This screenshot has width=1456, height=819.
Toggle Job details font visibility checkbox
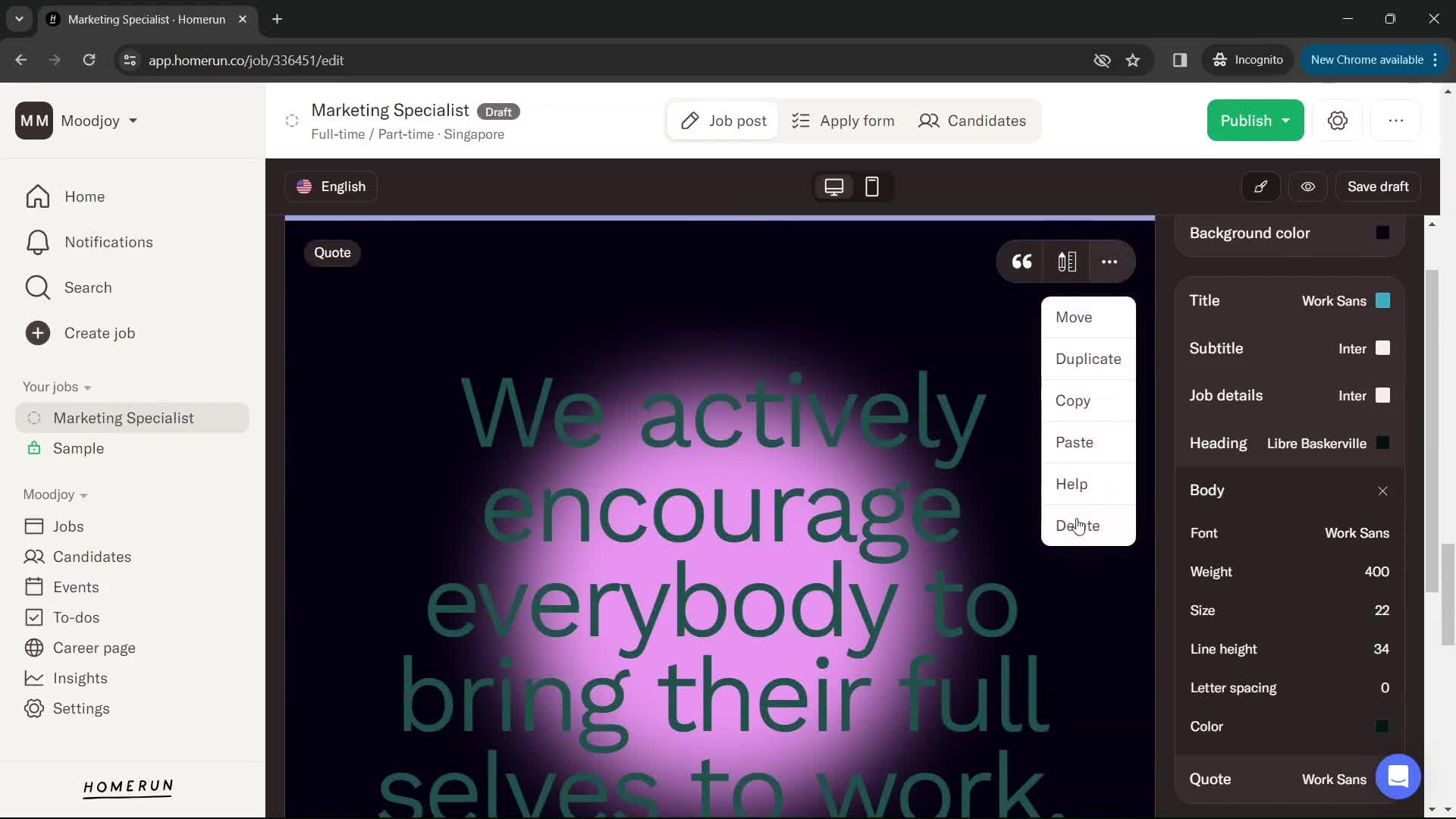[1384, 395]
